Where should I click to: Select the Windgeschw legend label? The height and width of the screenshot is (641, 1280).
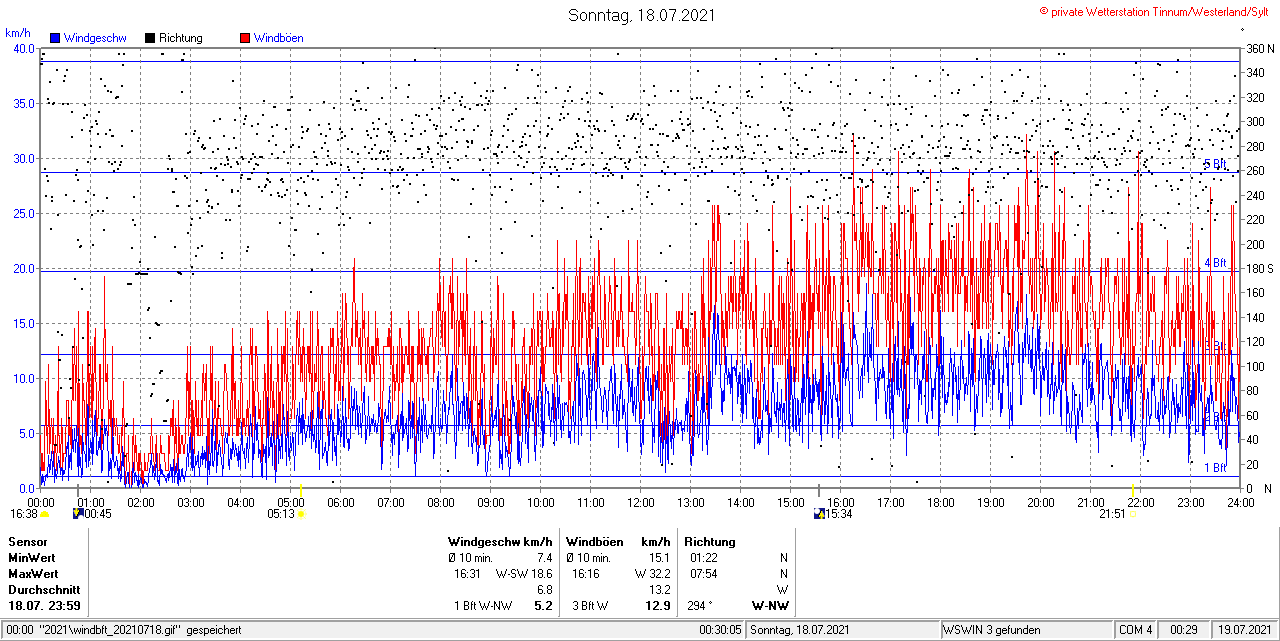click(95, 38)
